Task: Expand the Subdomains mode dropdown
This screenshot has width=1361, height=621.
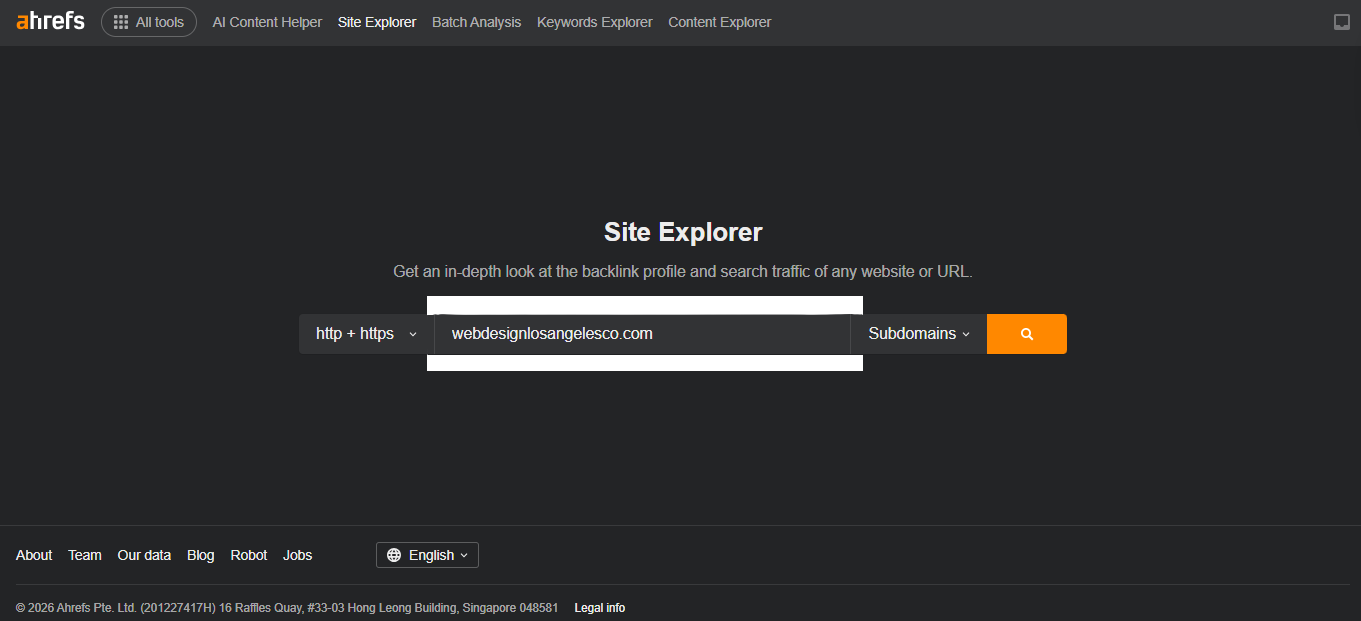Action: pos(919,334)
